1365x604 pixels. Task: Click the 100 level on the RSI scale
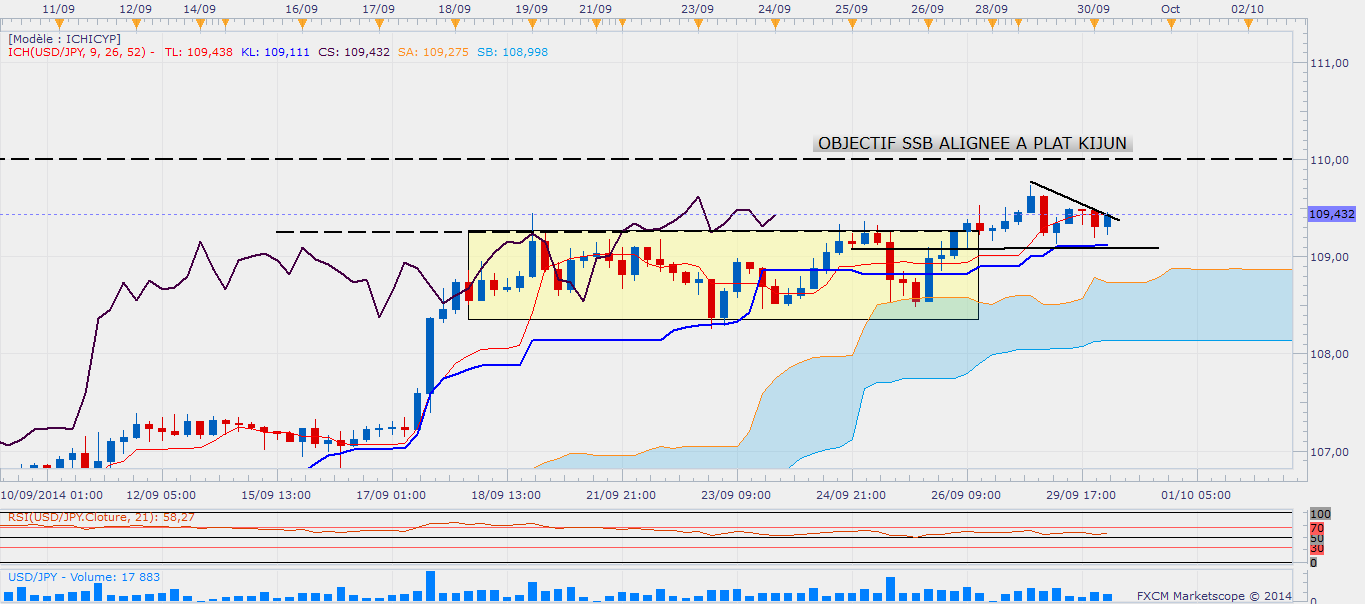pyautogui.click(x=1318, y=513)
